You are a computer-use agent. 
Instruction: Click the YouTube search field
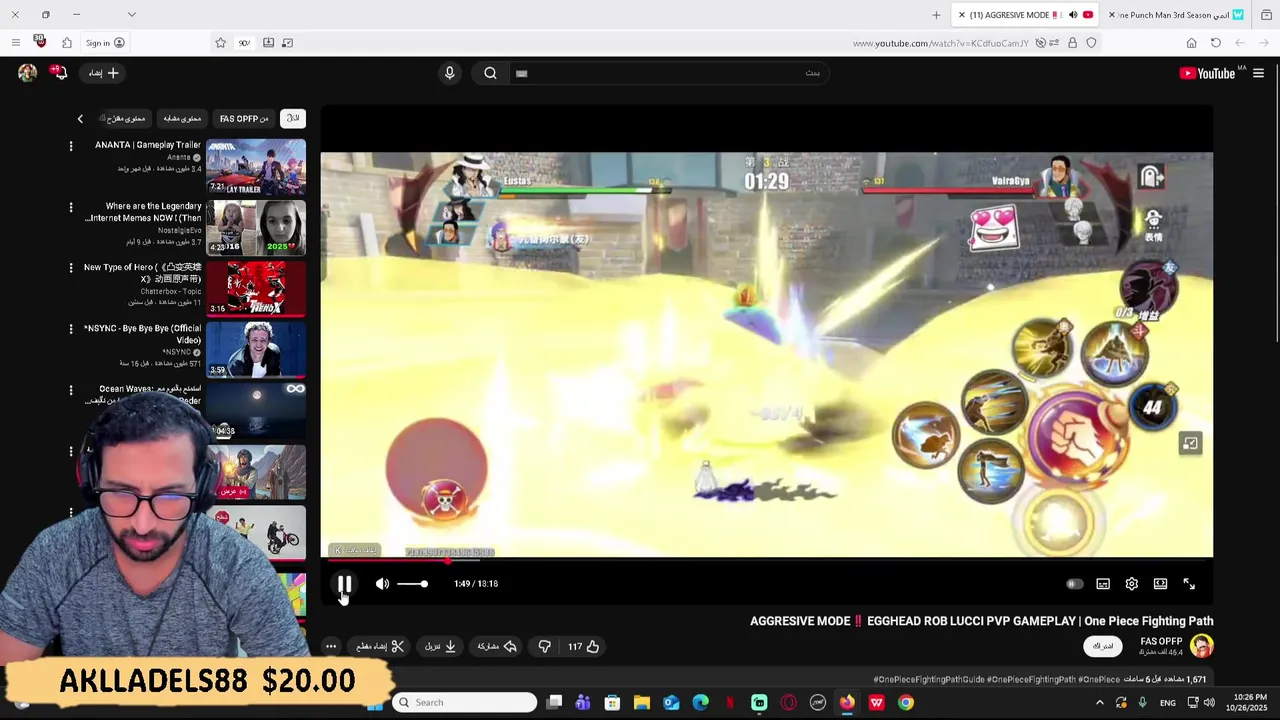pyautogui.click(x=668, y=73)
